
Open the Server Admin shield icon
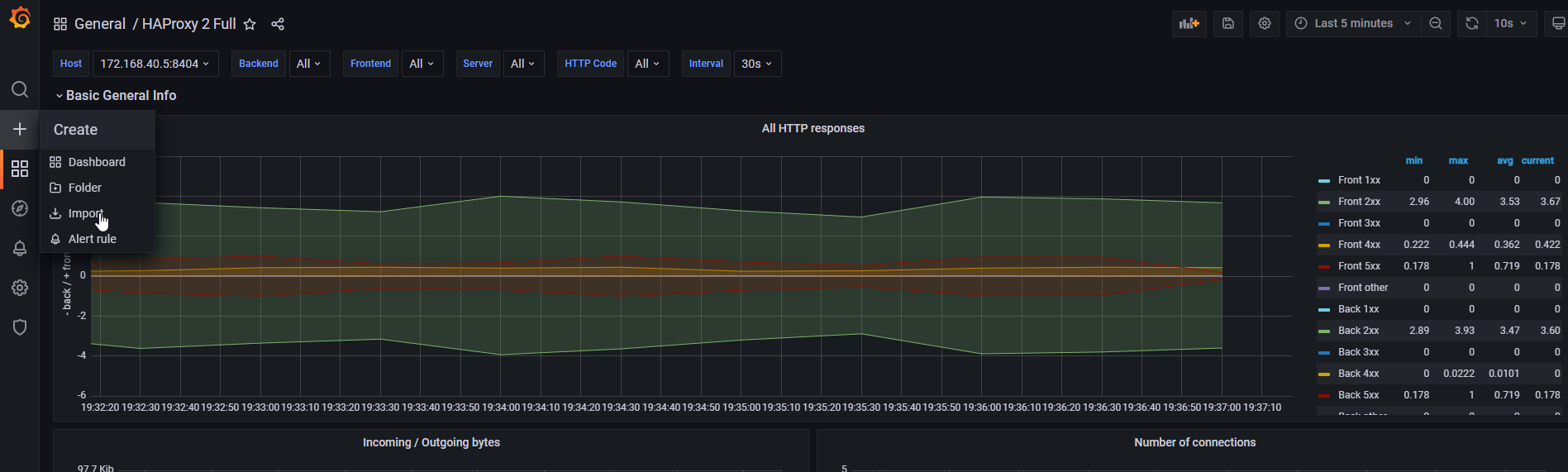click(20, 327)
